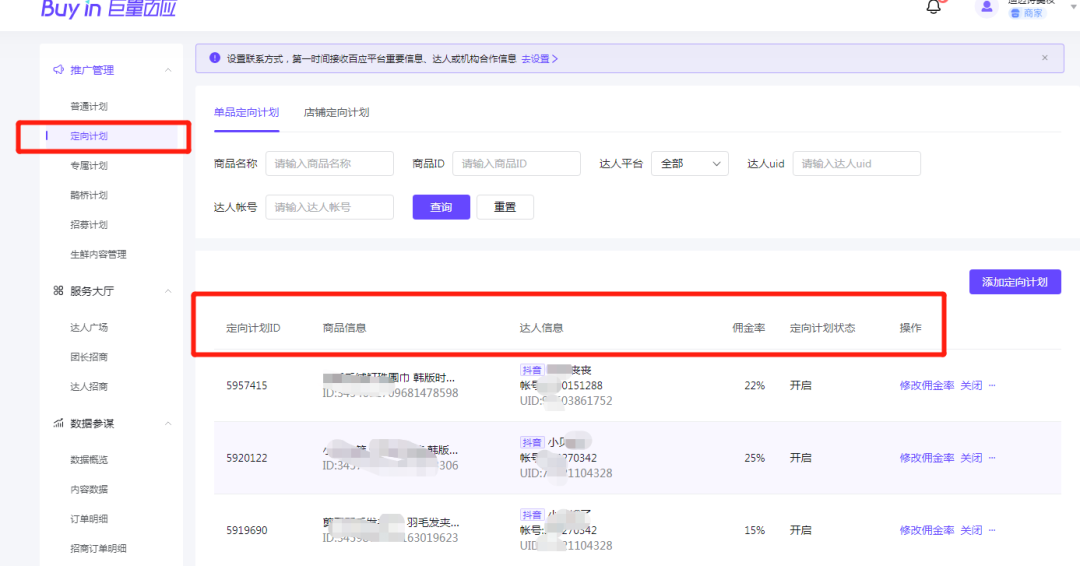Image resolution: width=1080 pixels, height=566 pixels.
Task: Click UID ending 03861752
Action: pos(566,401)
